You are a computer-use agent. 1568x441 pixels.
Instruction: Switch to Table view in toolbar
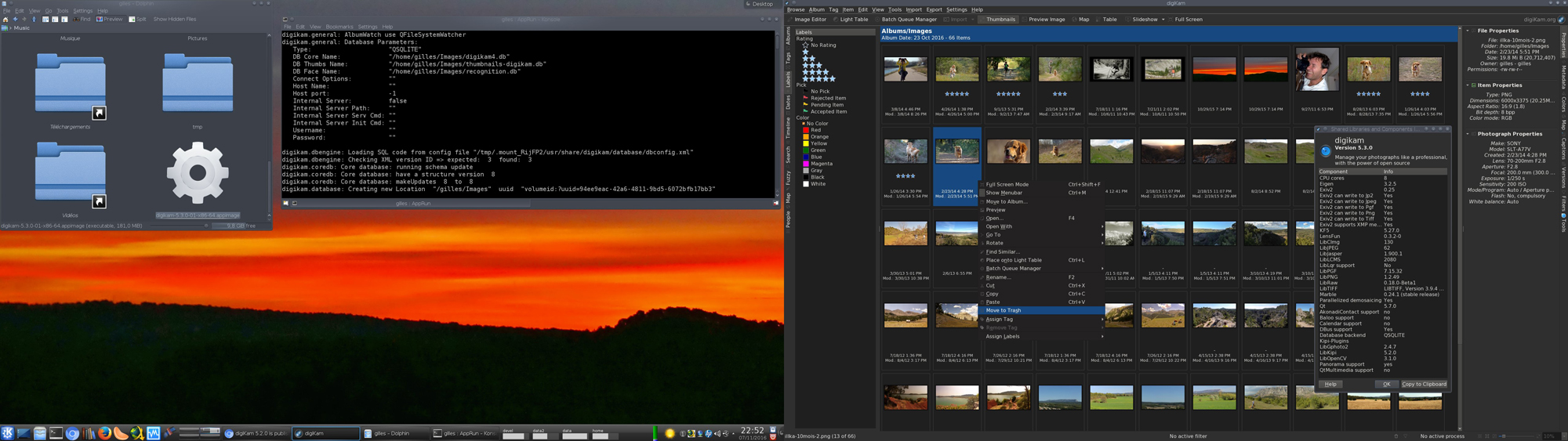coord(1106,20)
